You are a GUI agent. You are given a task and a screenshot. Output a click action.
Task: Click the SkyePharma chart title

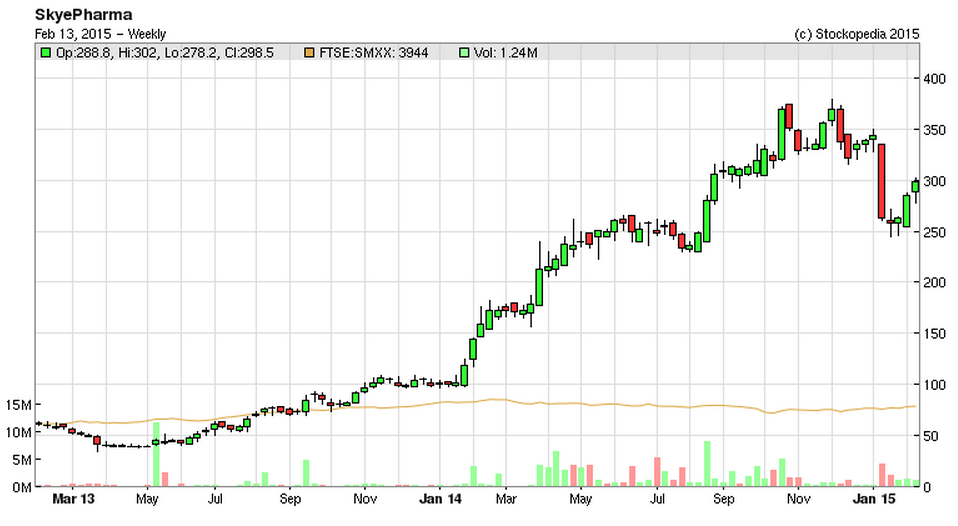[83, 15]
